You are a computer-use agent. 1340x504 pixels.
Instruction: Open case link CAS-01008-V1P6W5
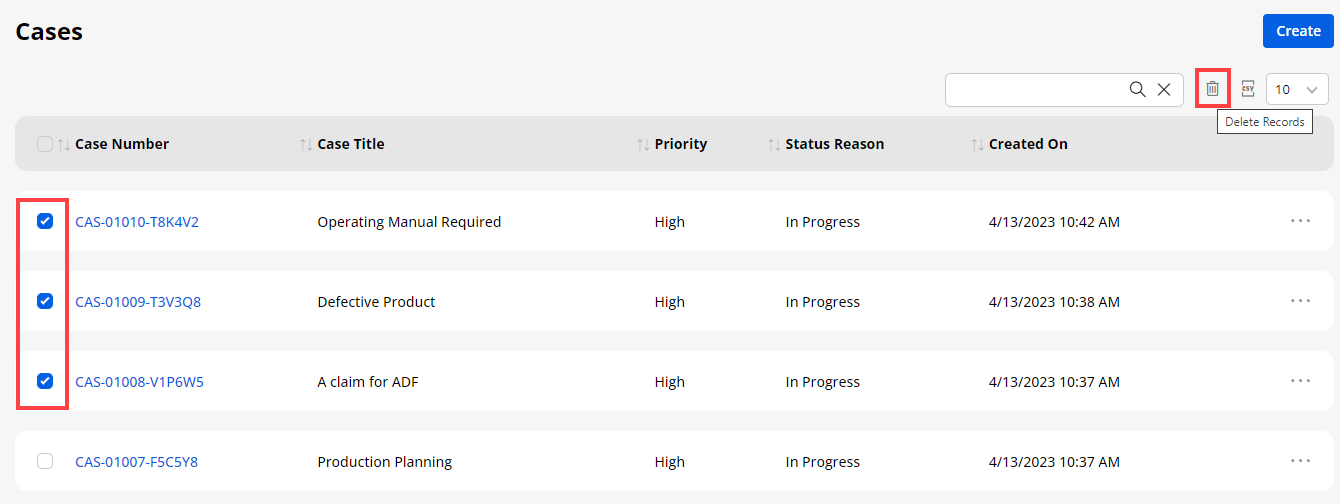point(139,382)
